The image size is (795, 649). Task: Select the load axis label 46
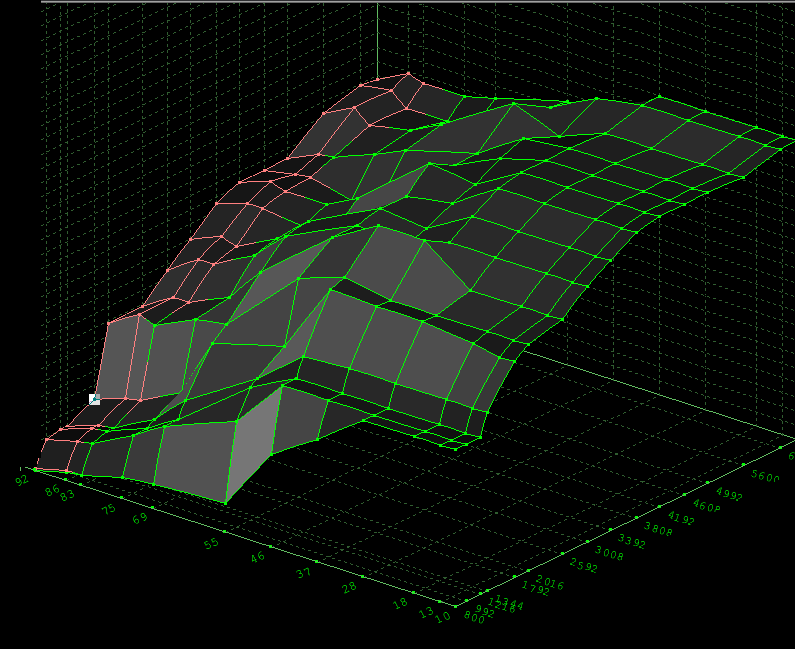[x=258, y=557]
